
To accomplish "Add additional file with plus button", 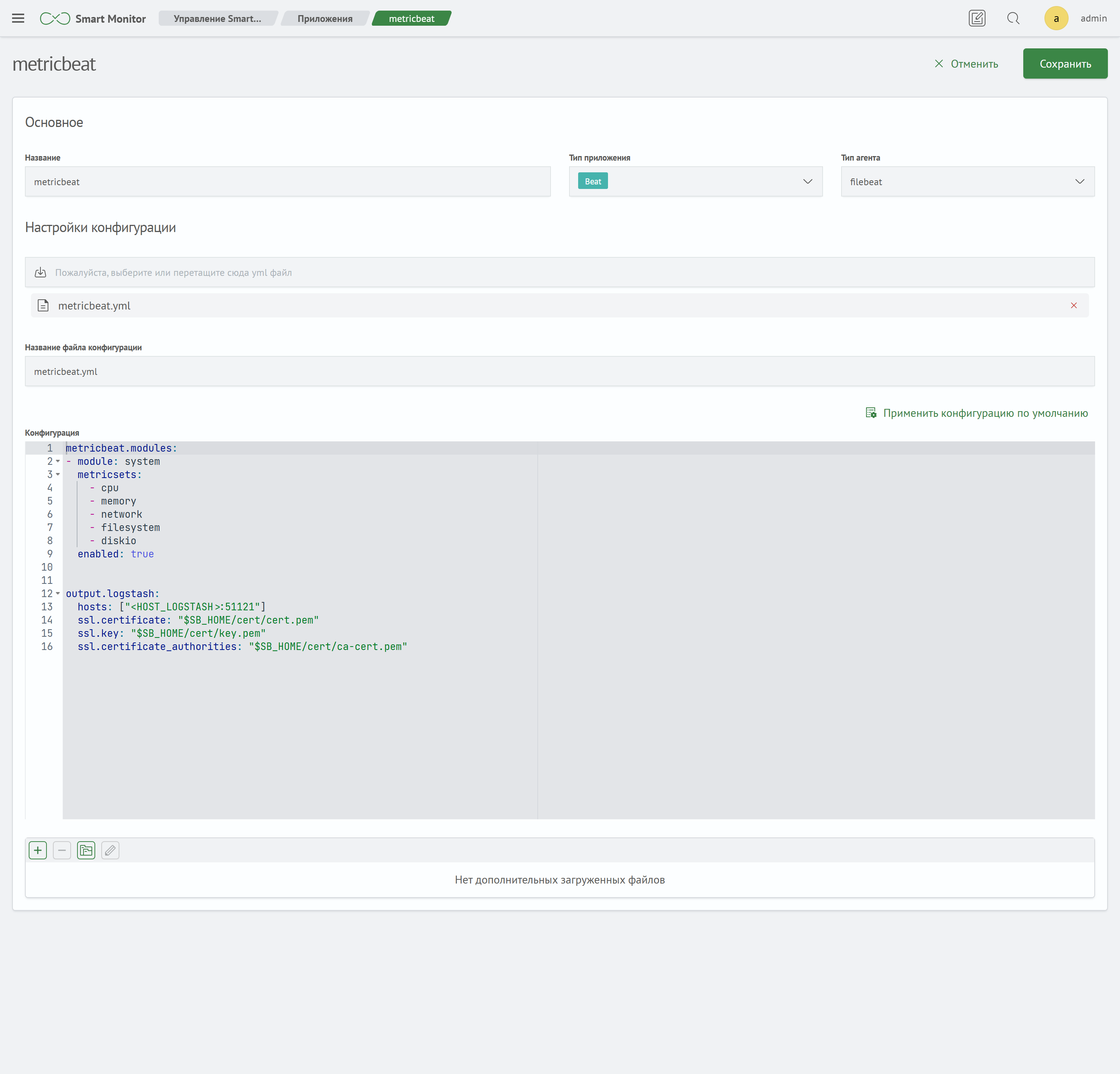I will (x=38, y=850).
